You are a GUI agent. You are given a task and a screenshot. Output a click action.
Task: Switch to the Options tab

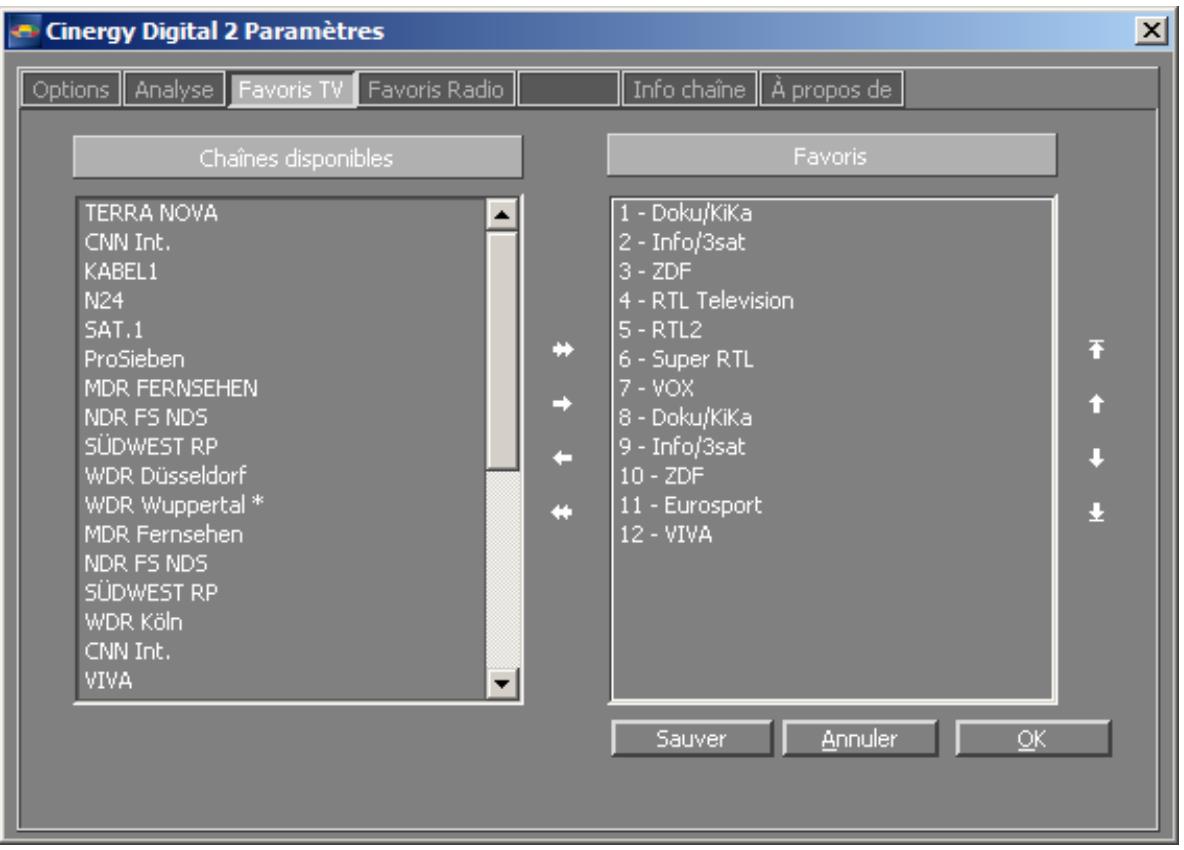click(x=71, y=89)
